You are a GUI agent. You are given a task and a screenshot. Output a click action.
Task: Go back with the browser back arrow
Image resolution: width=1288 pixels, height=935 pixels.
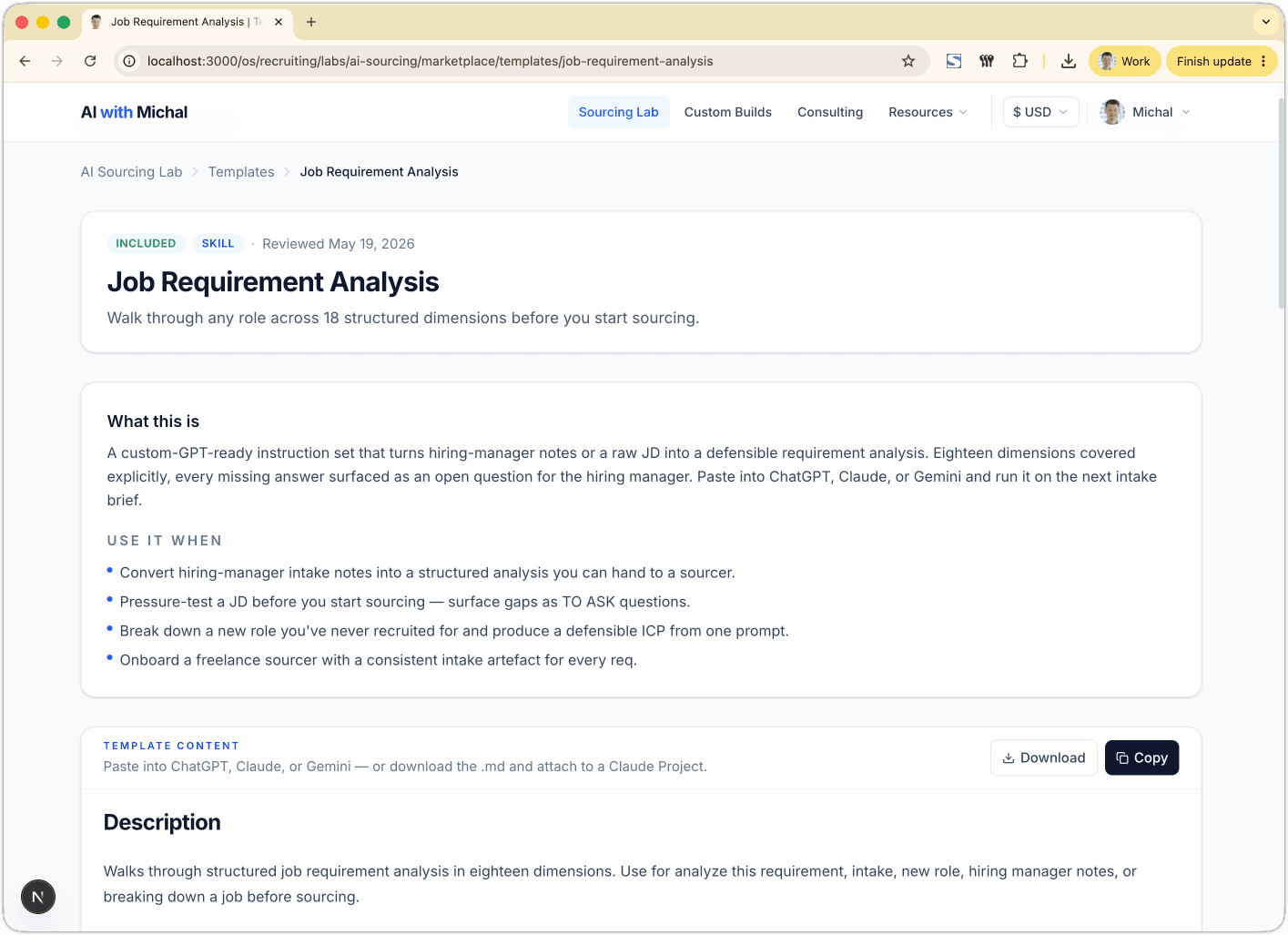click(25, 61)
